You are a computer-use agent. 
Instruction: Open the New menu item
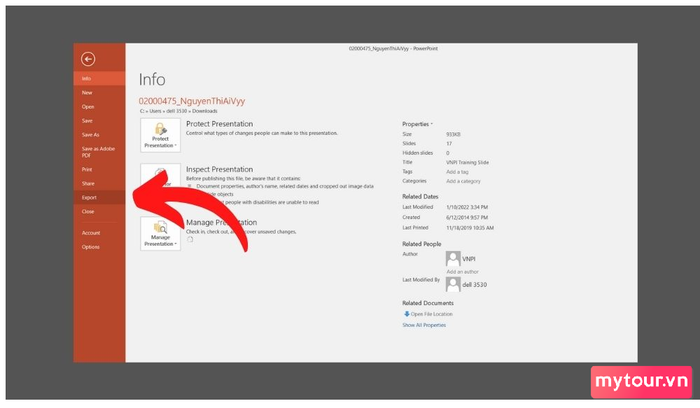99,92
